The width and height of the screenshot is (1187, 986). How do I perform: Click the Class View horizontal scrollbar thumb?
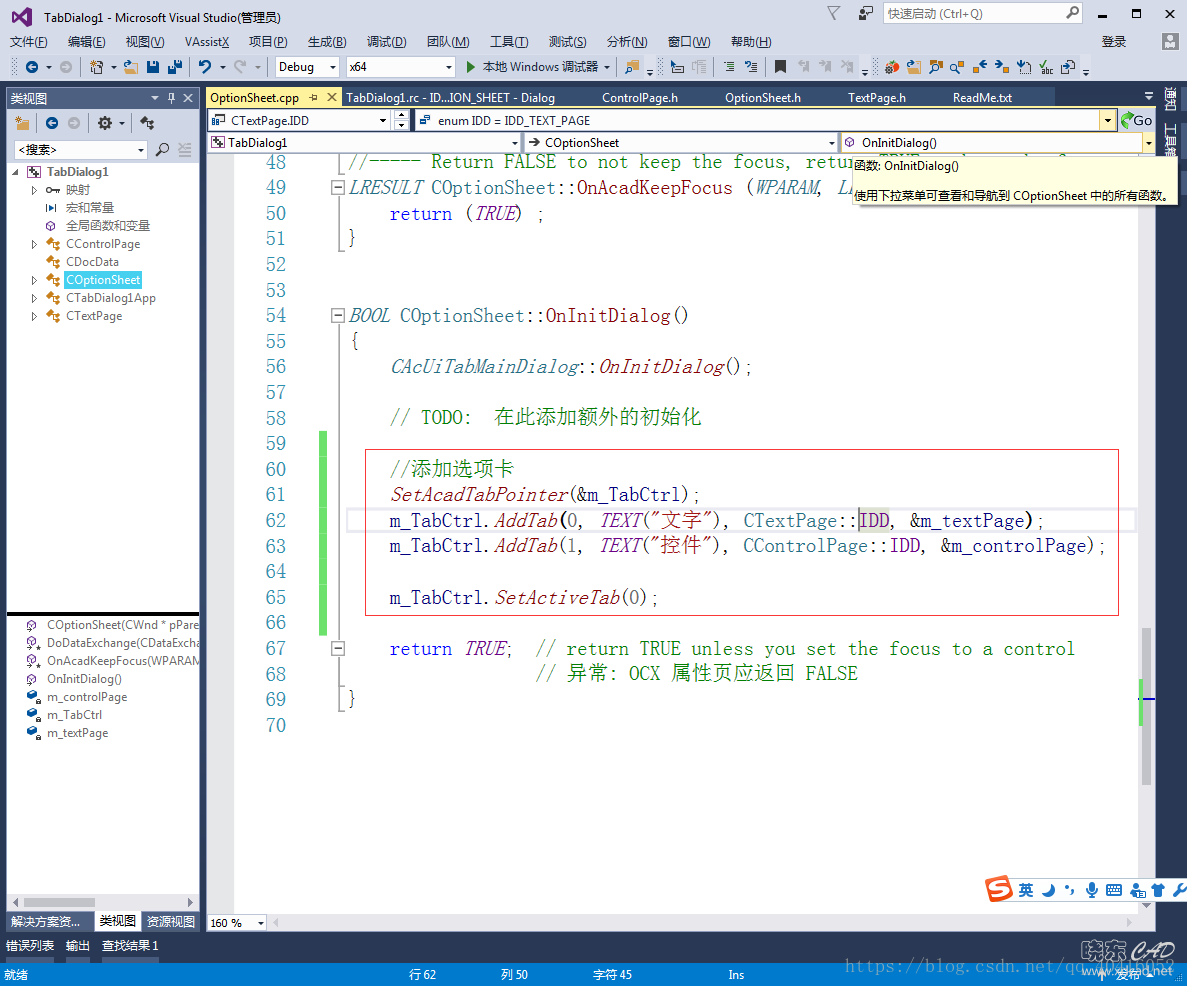59,902
